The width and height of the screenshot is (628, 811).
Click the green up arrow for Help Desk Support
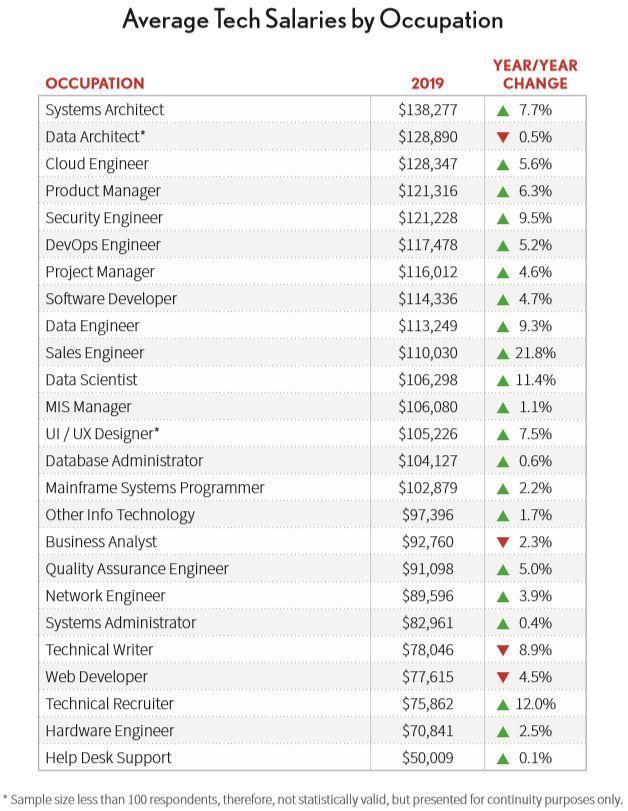[504, 758]
